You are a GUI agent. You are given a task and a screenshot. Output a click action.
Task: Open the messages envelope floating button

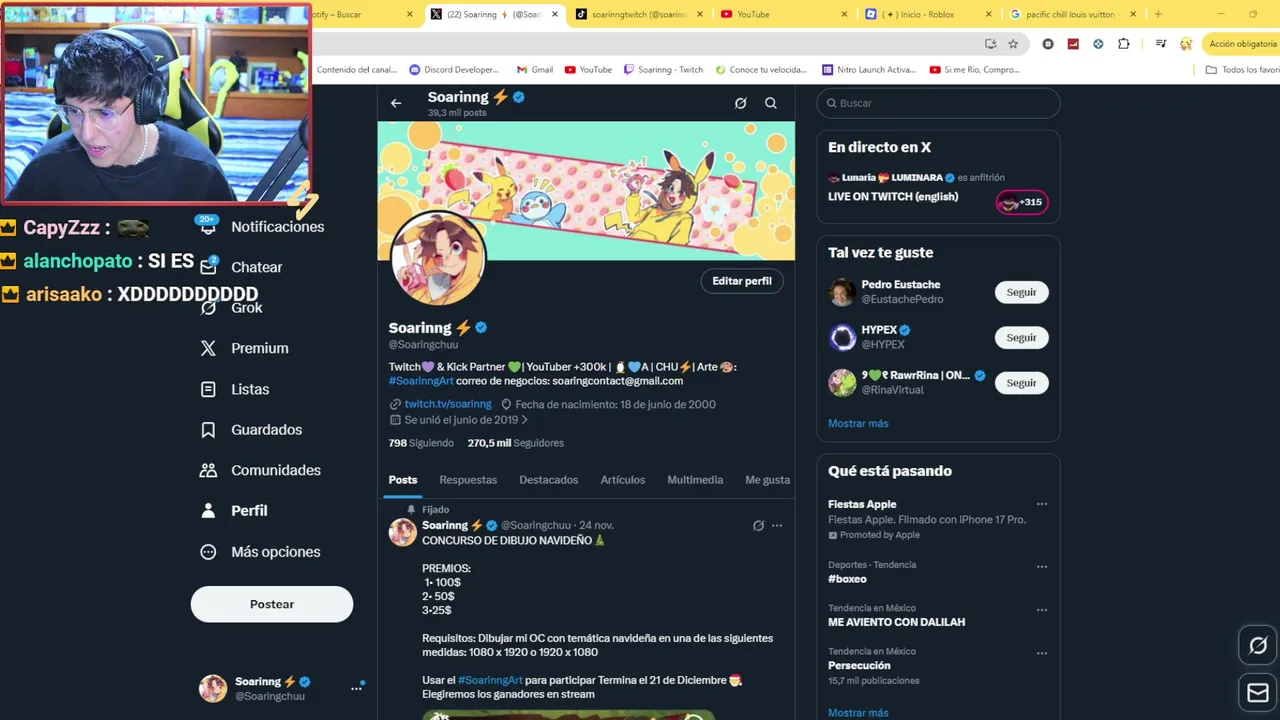[x=1258, y=692]
